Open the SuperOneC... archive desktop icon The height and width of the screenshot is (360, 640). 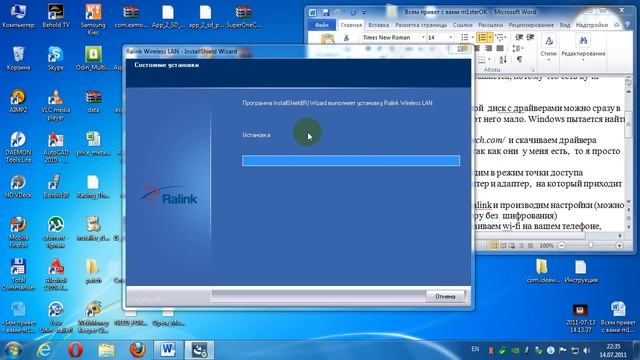243,16
